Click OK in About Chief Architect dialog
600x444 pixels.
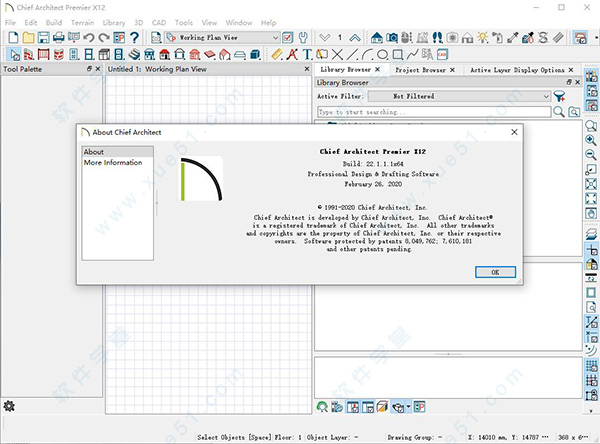[x=495, y=272]
